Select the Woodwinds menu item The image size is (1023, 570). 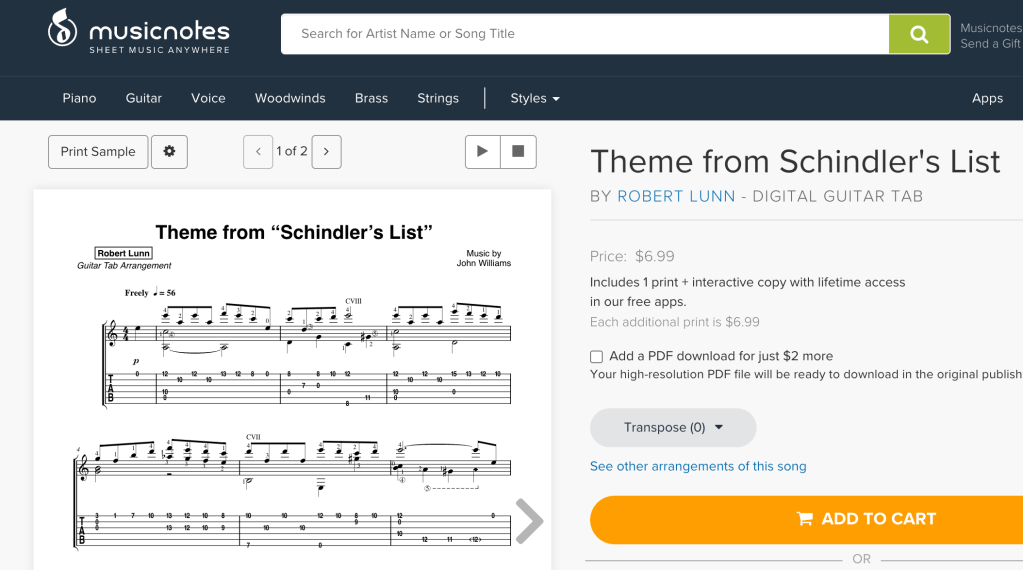tap(290, 98)
